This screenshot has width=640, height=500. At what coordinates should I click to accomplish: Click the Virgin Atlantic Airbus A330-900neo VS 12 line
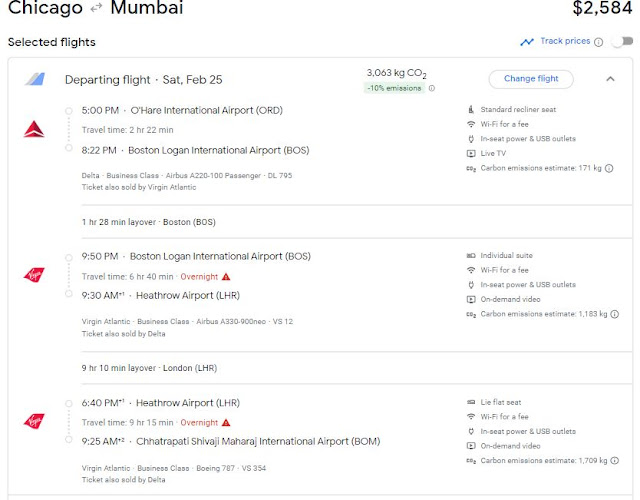pyautogui.click(x=187, y=322)
